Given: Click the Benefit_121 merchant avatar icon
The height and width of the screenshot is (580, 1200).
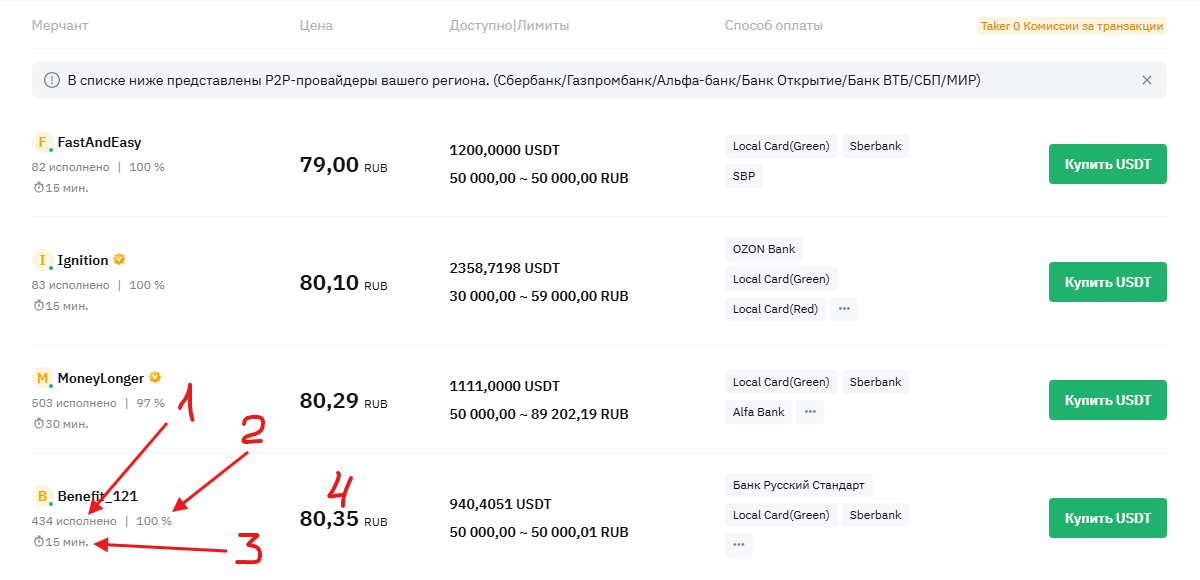Looking at the screenshot, I should [x=42, y=496].
